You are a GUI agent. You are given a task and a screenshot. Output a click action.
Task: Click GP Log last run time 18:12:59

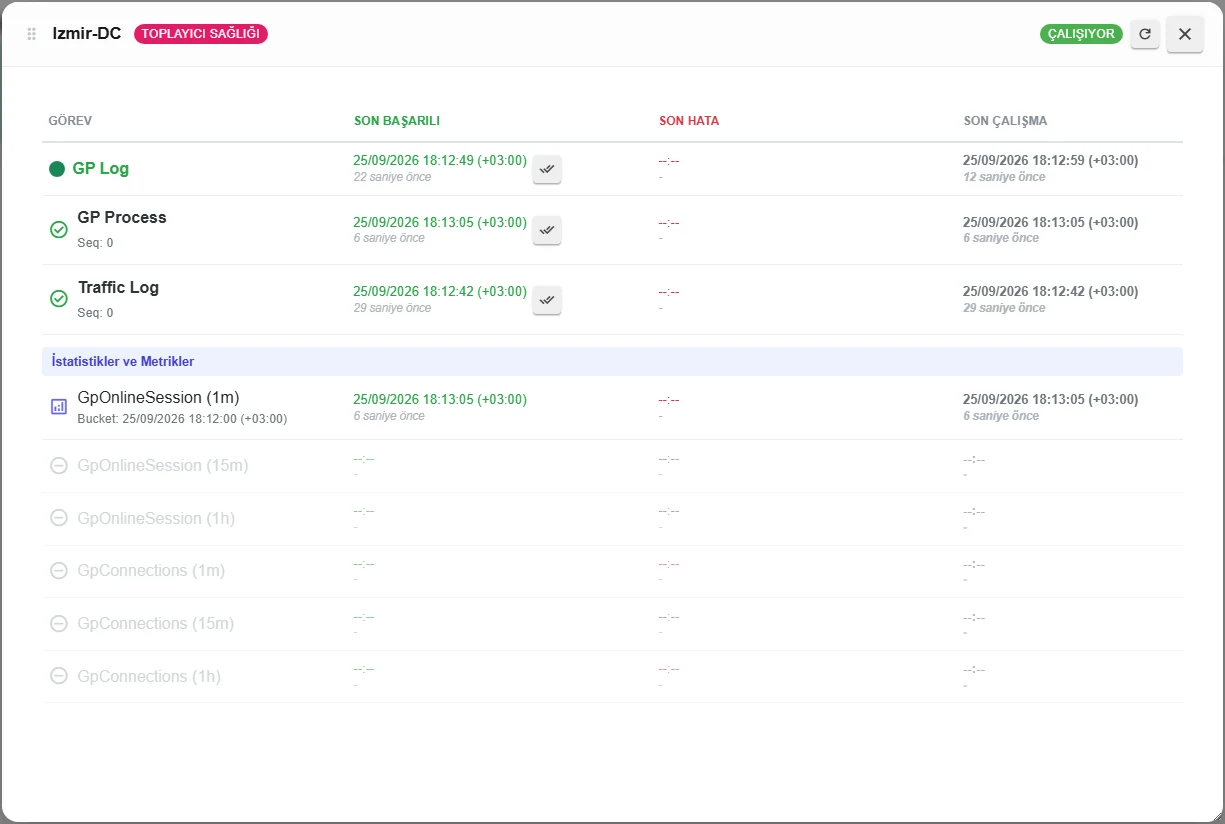click(x=1050, y=160)
